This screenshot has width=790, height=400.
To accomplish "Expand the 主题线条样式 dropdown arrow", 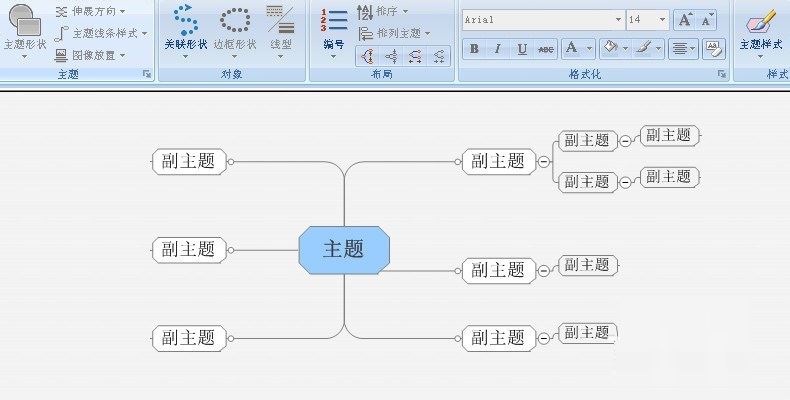I will point(145,34).
